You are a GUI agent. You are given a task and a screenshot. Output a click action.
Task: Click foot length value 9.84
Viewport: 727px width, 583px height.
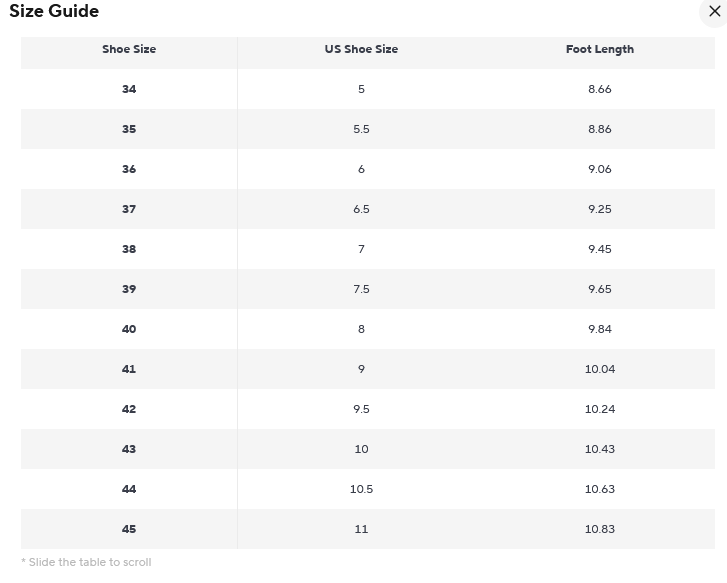[599, 329]
